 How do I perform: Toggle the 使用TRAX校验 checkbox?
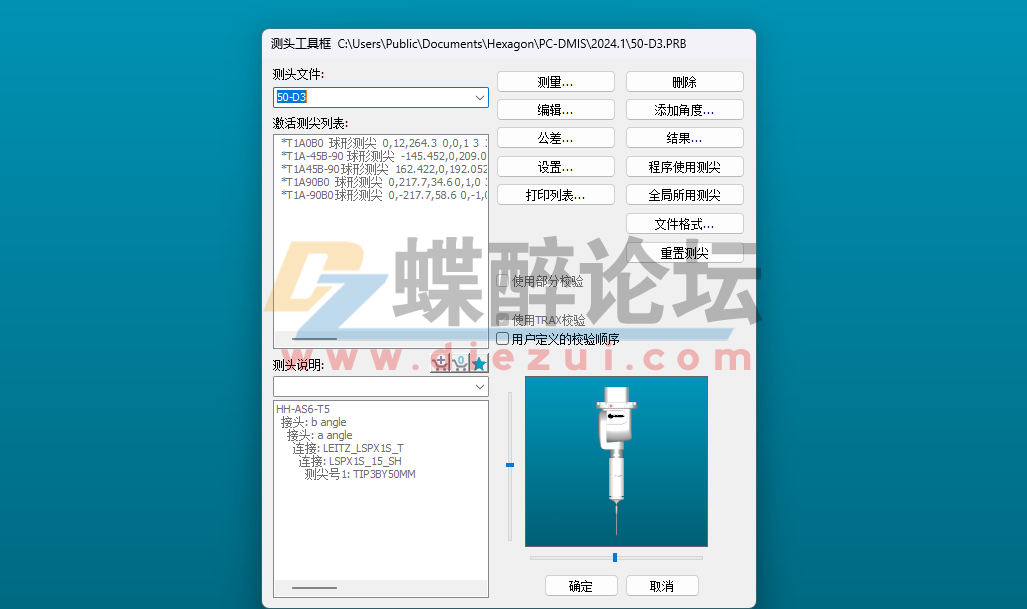click(x=501, y=318)
